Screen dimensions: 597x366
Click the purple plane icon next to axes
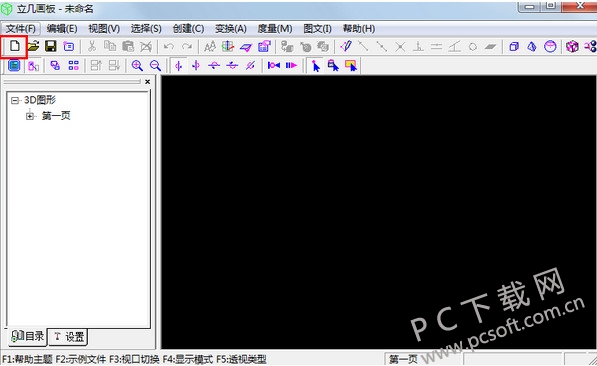(x=246, y=47)
